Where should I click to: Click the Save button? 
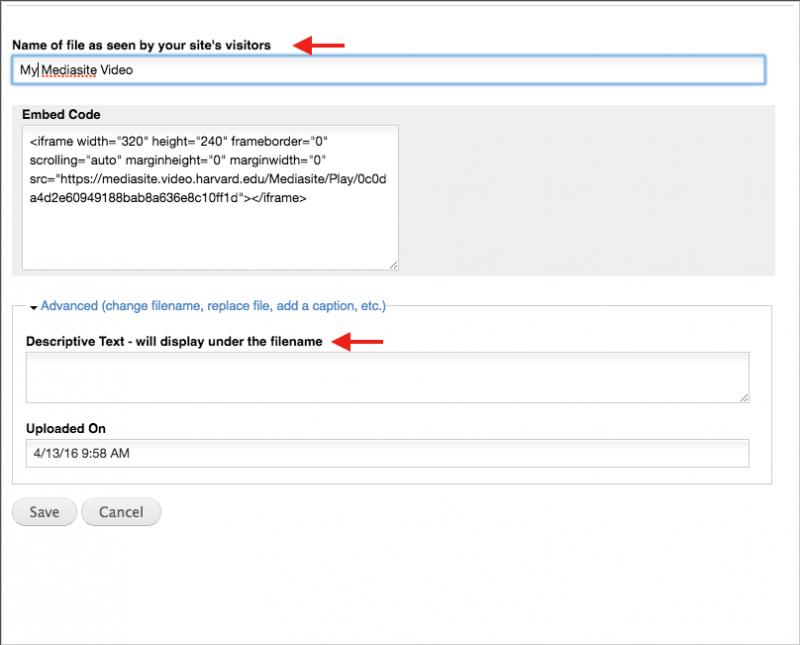pyautogui.click(x=44, y=512)
